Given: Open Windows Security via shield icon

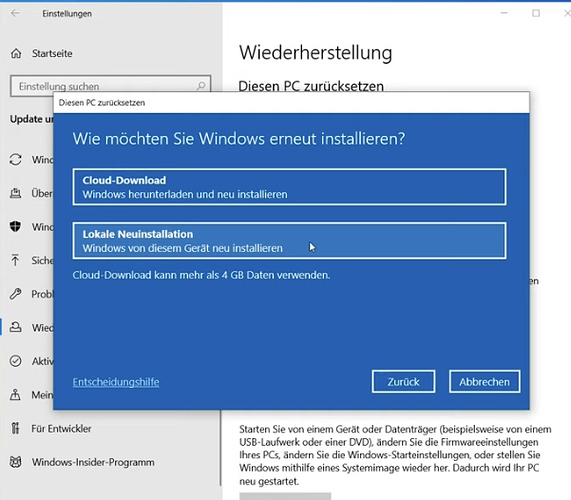Looking at the screenshot, I should coord(15,227).
